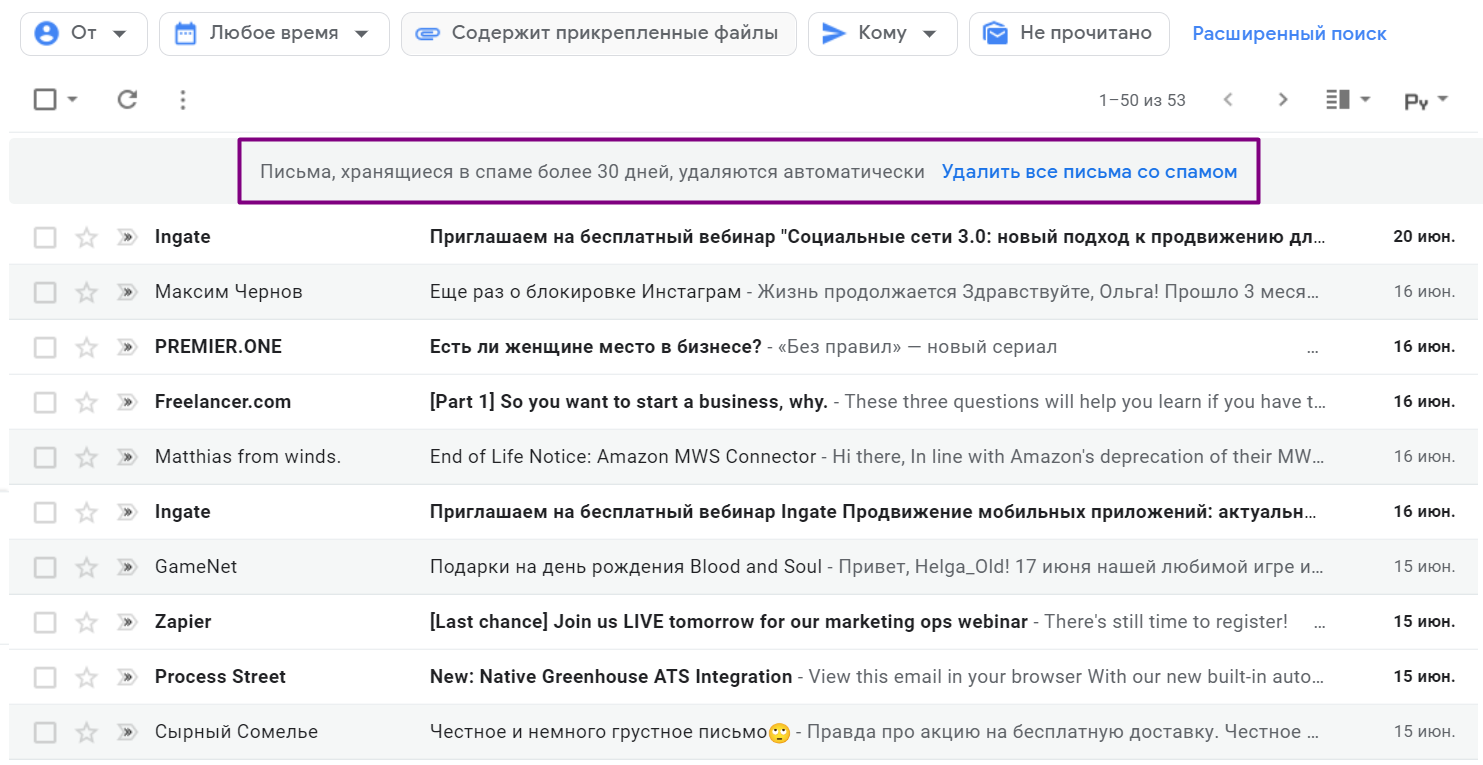The width and height of the screenshot is (1483, 765).
Task: Toggle the 'Не прочитано' filter chip
Action: click(1068, 34)
